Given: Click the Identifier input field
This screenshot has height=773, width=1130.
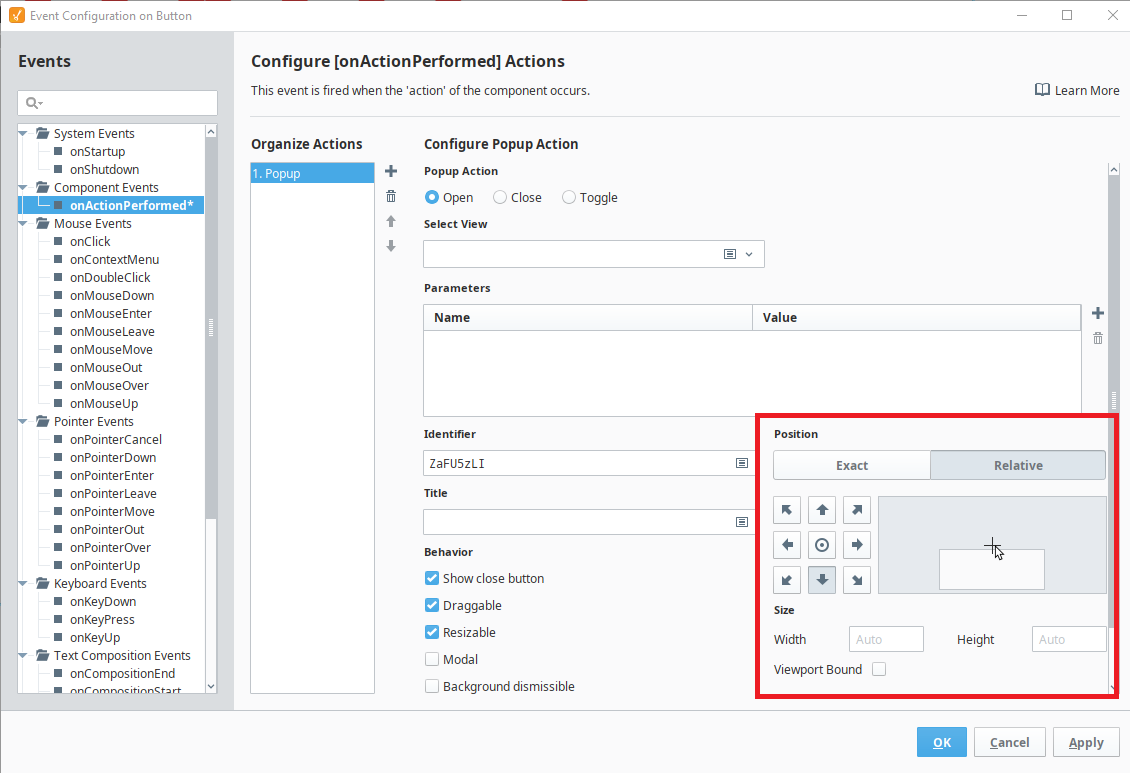Looking at the screenshot, I should tap(588, 463).
